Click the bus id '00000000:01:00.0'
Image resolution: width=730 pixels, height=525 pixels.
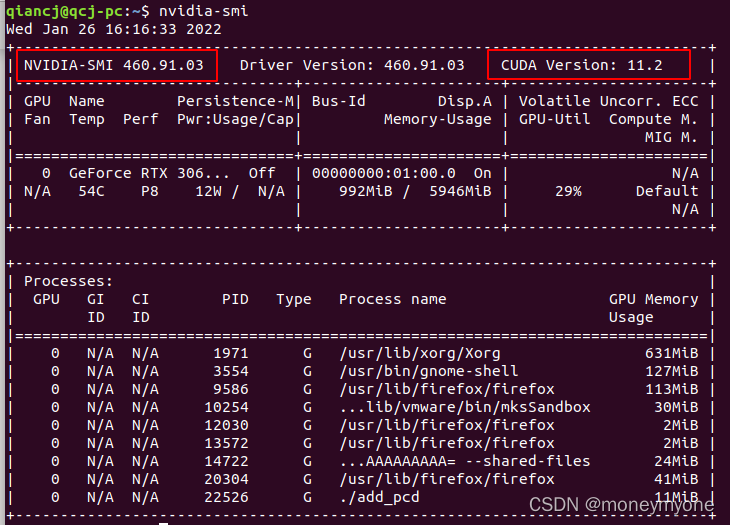click(x=384, y=173)
